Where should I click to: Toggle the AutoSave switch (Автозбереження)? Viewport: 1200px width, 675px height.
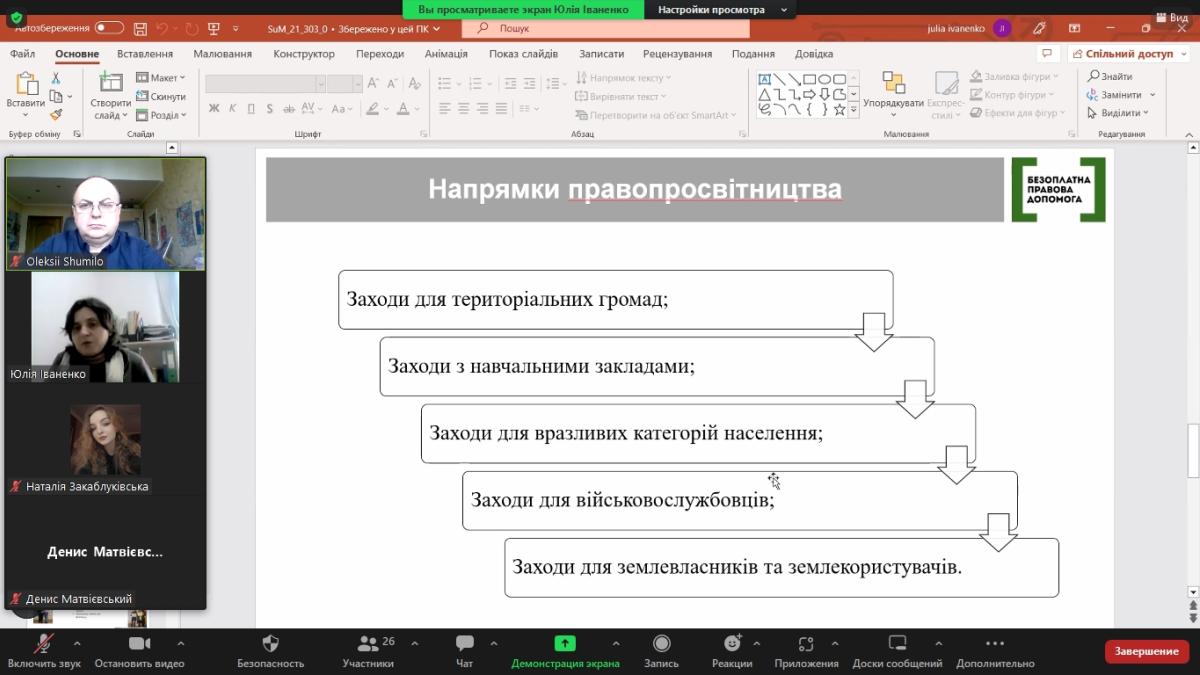point(109,28)
